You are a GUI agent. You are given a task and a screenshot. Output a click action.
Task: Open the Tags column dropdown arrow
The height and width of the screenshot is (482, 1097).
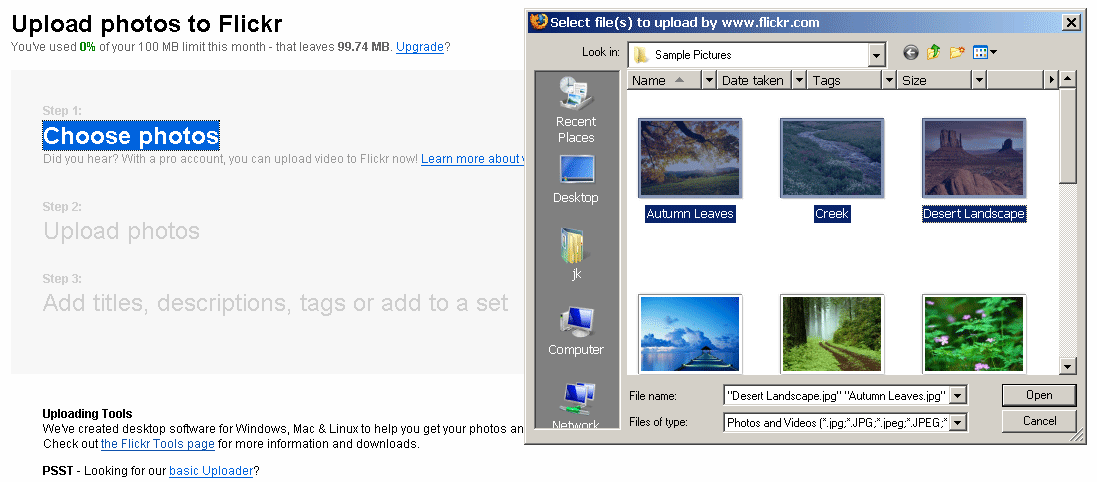pyautogui.click(x=889, y=80)
